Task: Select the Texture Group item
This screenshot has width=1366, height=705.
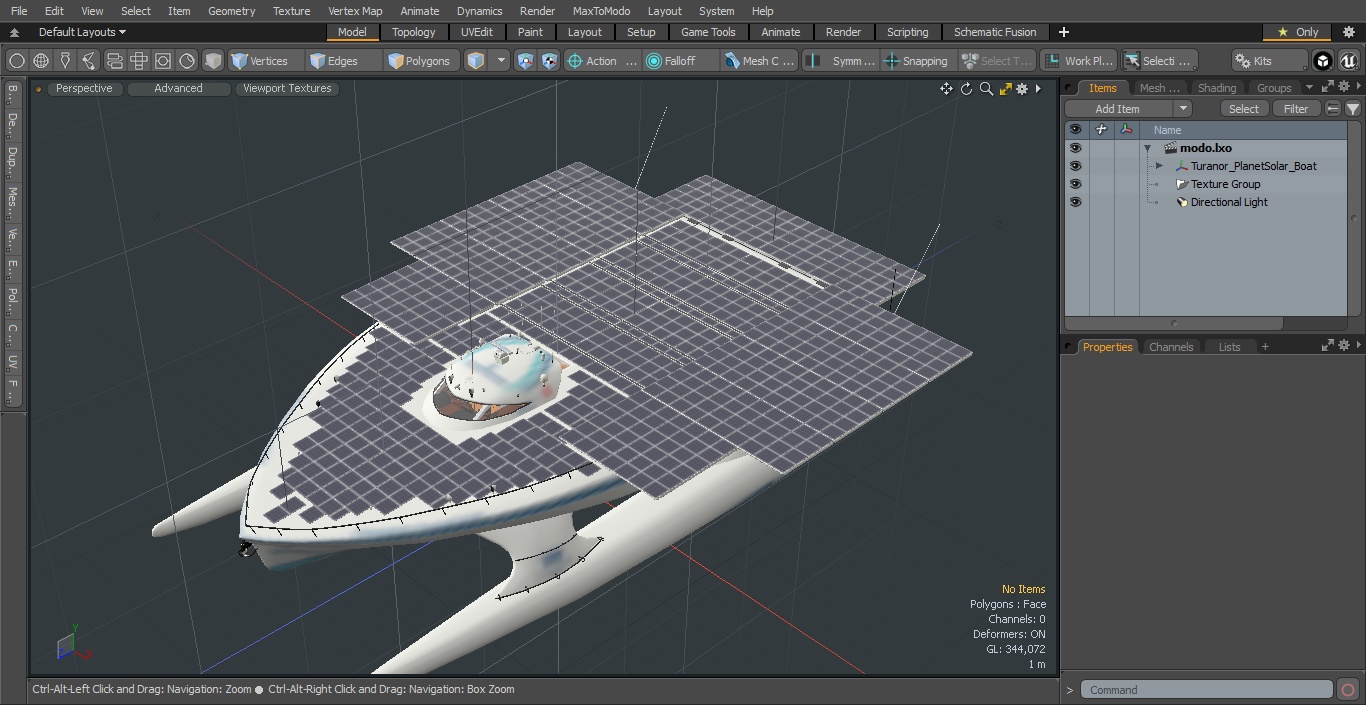Action: [x=1225, y=184]
